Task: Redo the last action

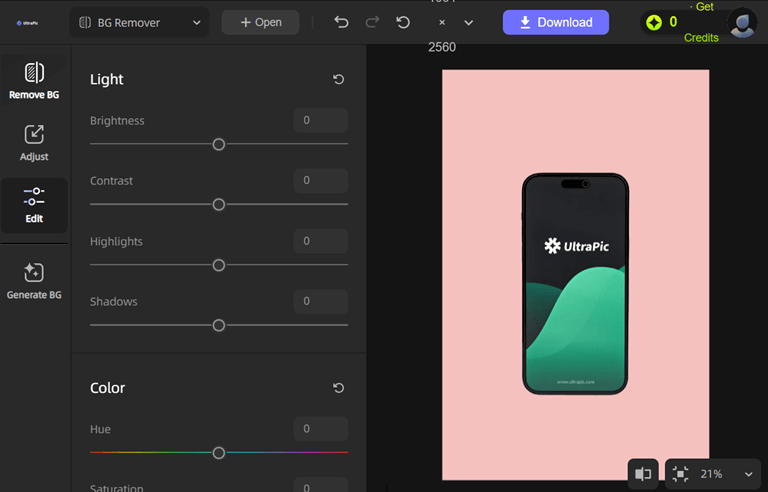Action: tap(372, 23)
